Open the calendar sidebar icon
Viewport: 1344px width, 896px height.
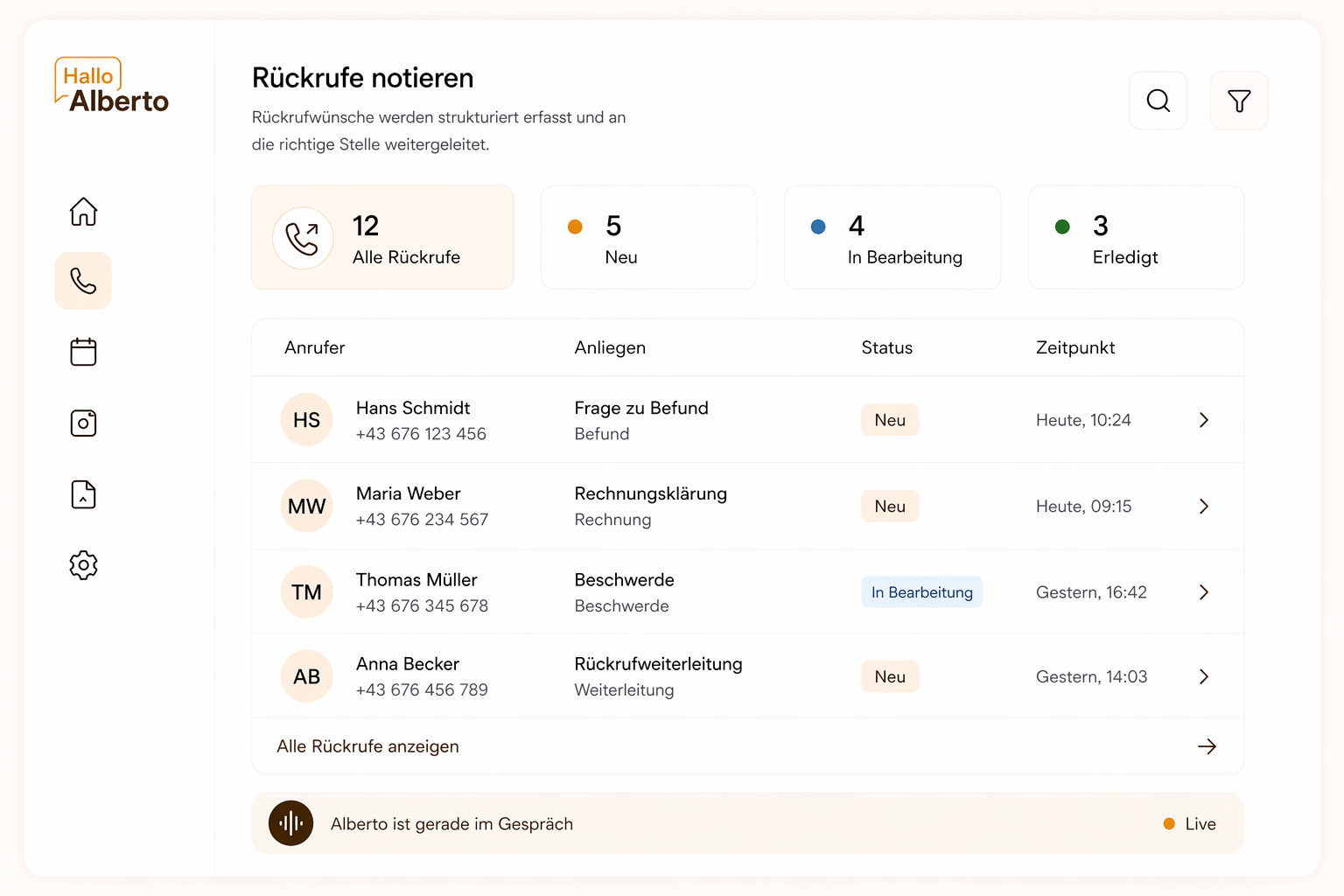[x=83, y=352]
